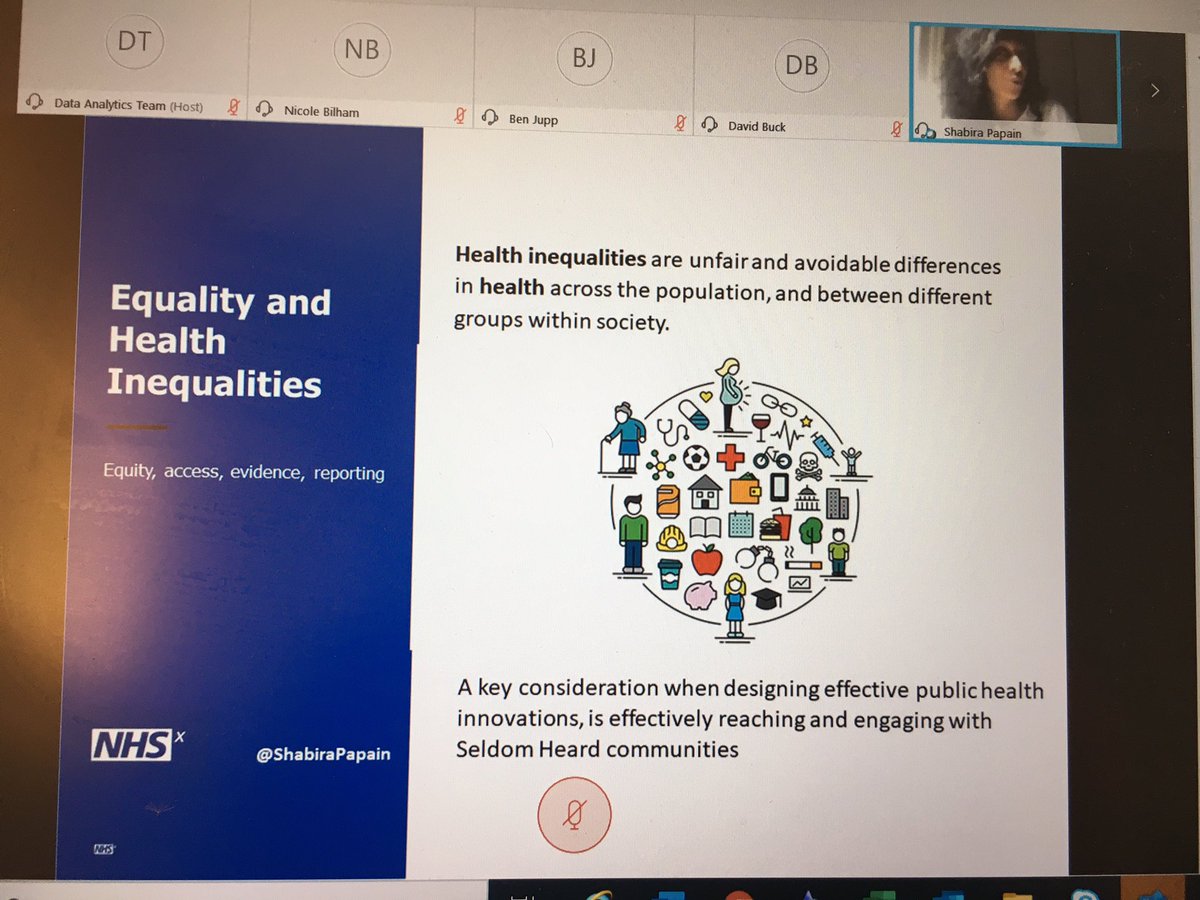Click the NB avatar circle
1200x900 pixels.
coord(363,49)
